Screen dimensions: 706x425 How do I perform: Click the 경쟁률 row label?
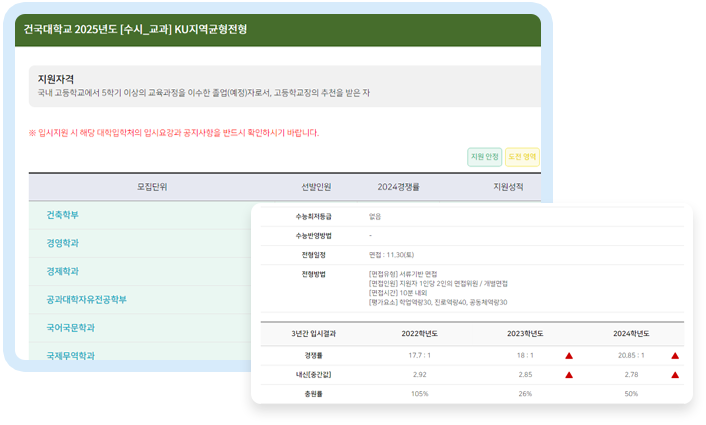tap(313, 355)
